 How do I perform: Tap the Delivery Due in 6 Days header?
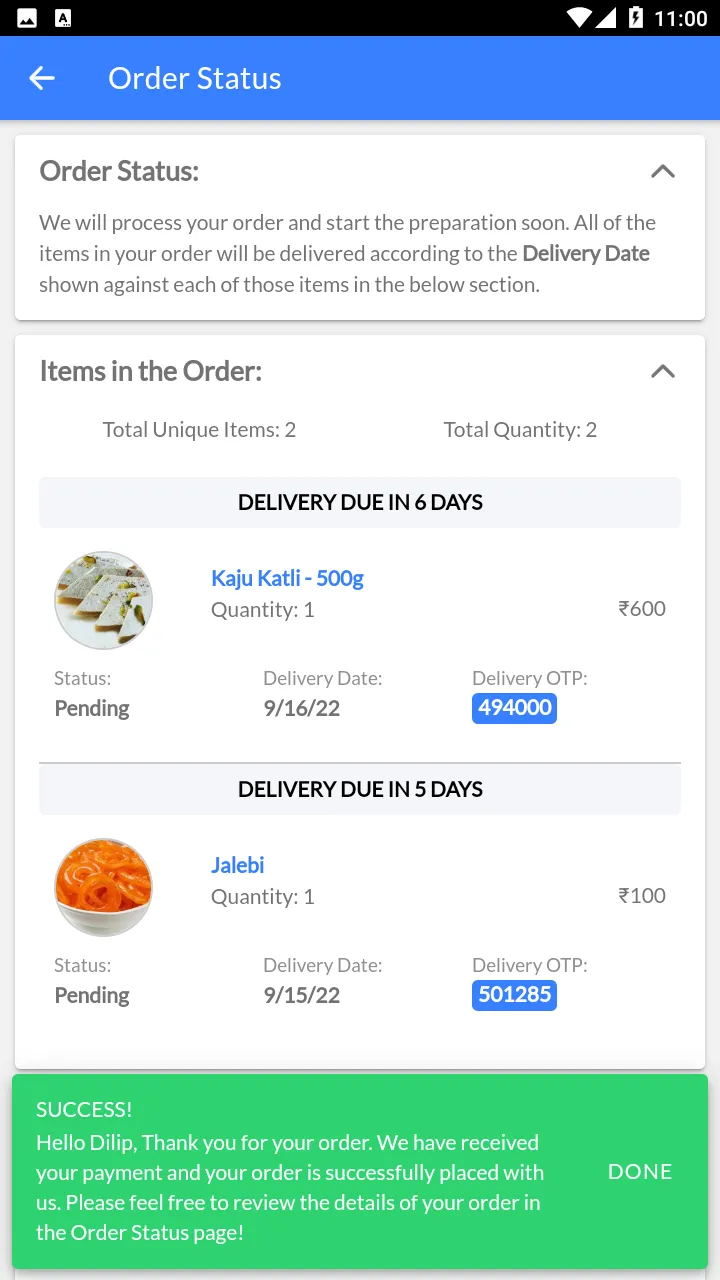(x=360, y=502)
